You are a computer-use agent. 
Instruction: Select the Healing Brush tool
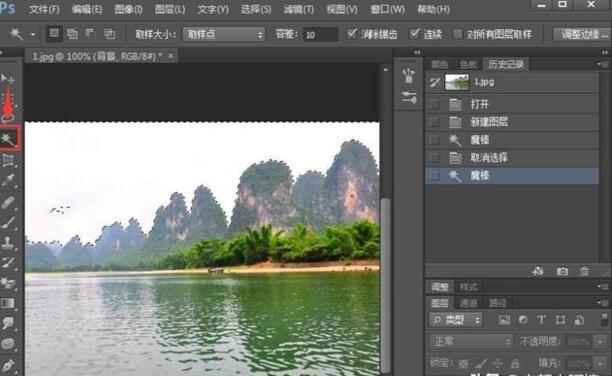[x=8, y=202]
